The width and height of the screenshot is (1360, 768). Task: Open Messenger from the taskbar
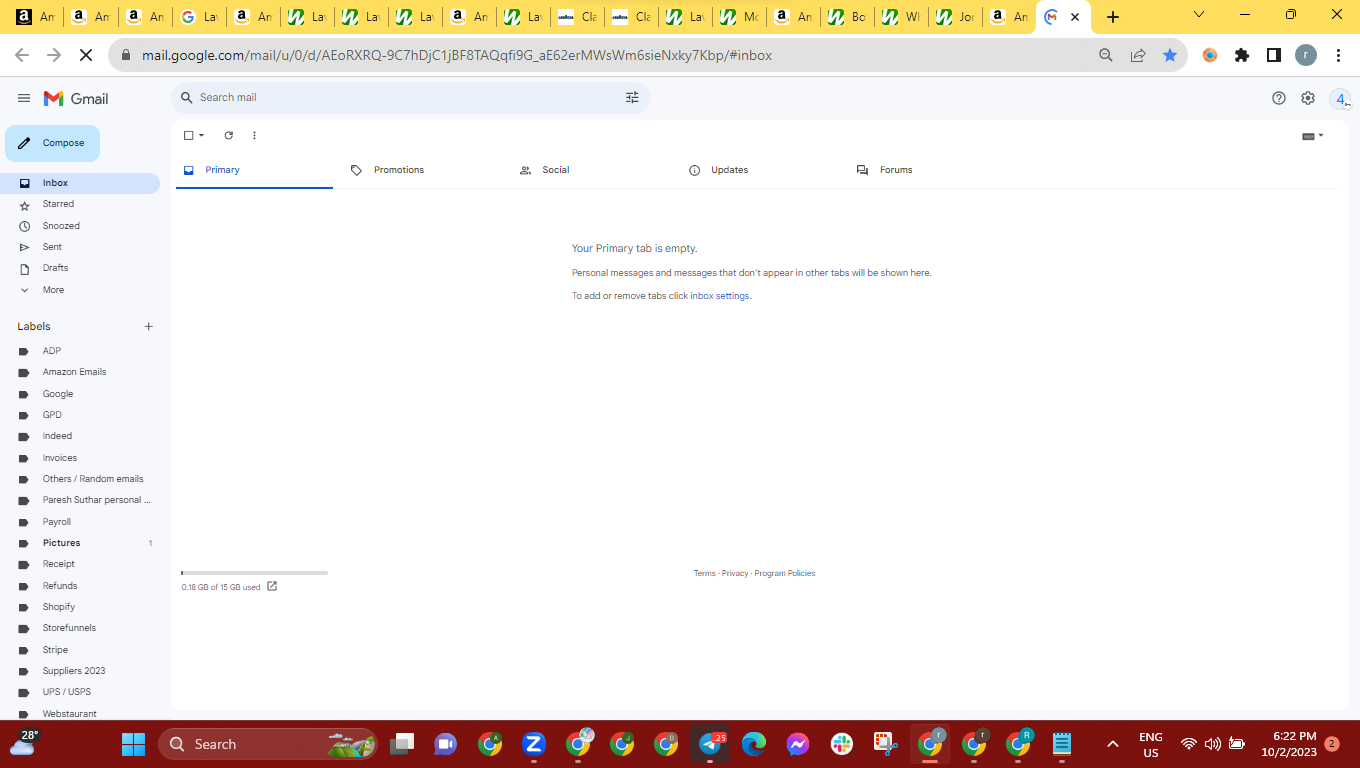(797, 744)
